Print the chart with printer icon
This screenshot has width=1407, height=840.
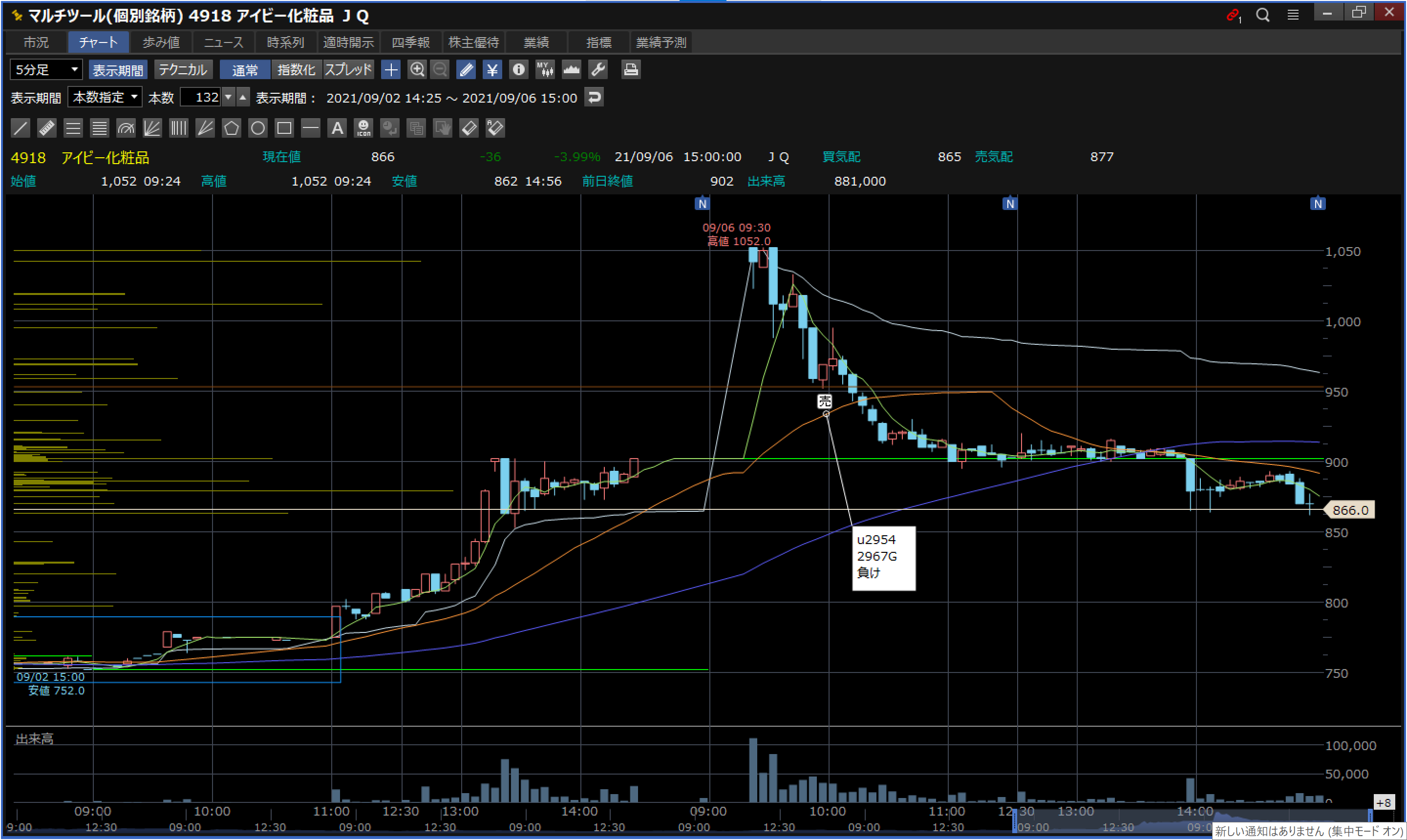click(x=630, y=70)
